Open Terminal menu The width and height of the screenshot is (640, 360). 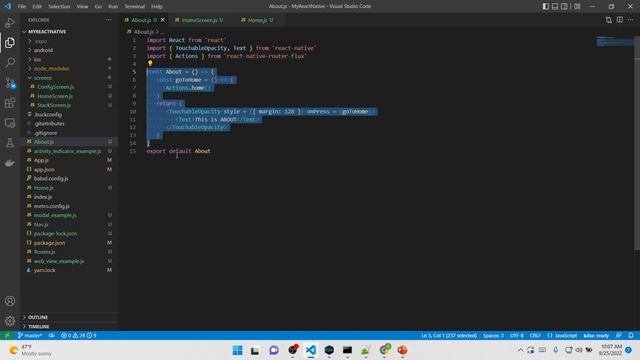pos(135,7)
